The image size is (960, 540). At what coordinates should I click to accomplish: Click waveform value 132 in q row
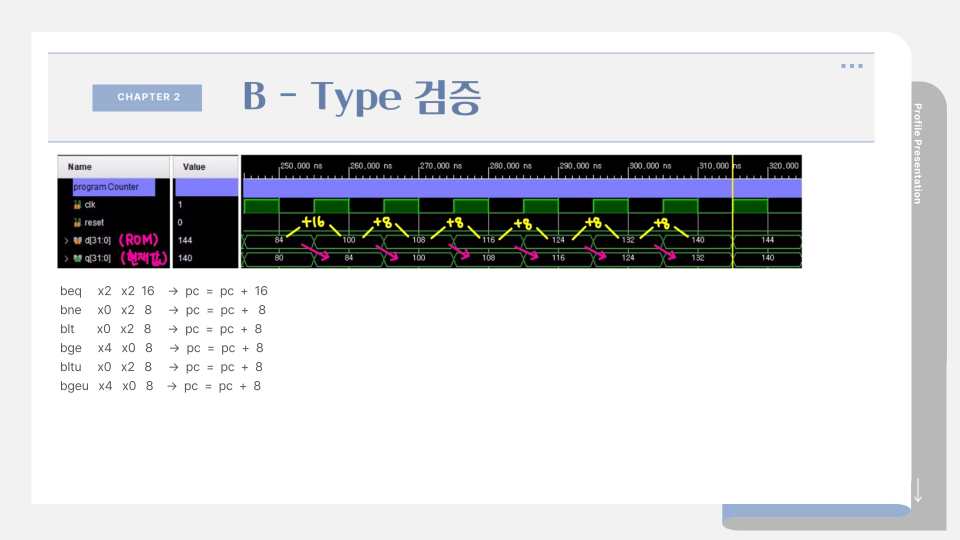pos(698,258)
